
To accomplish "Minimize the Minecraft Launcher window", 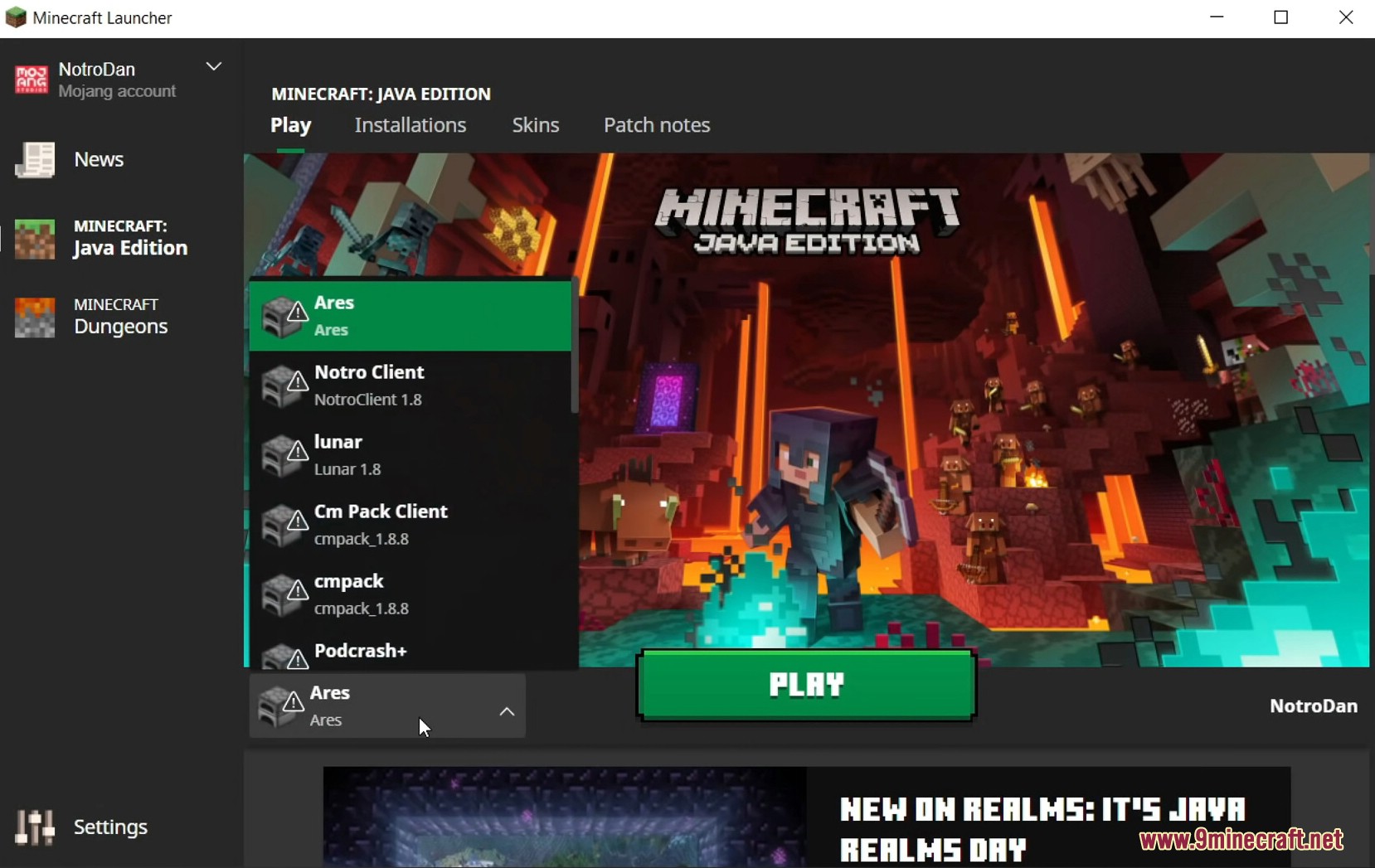I will point(1217,17).
